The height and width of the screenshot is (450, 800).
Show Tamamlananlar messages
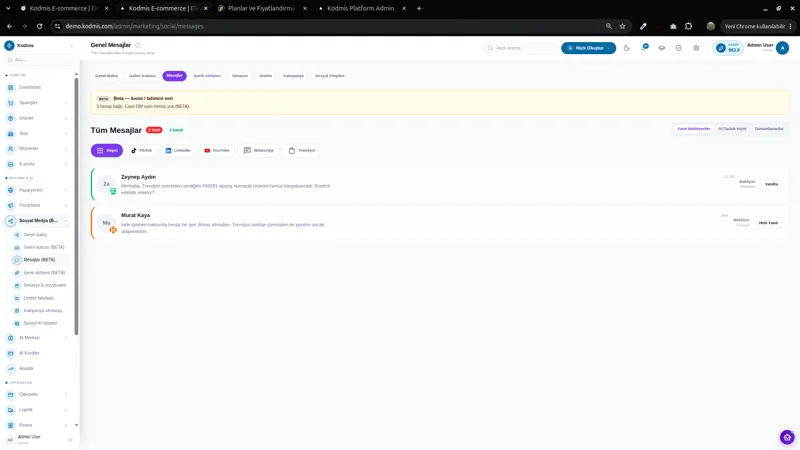pyautogui.click(x=768, y=129)
